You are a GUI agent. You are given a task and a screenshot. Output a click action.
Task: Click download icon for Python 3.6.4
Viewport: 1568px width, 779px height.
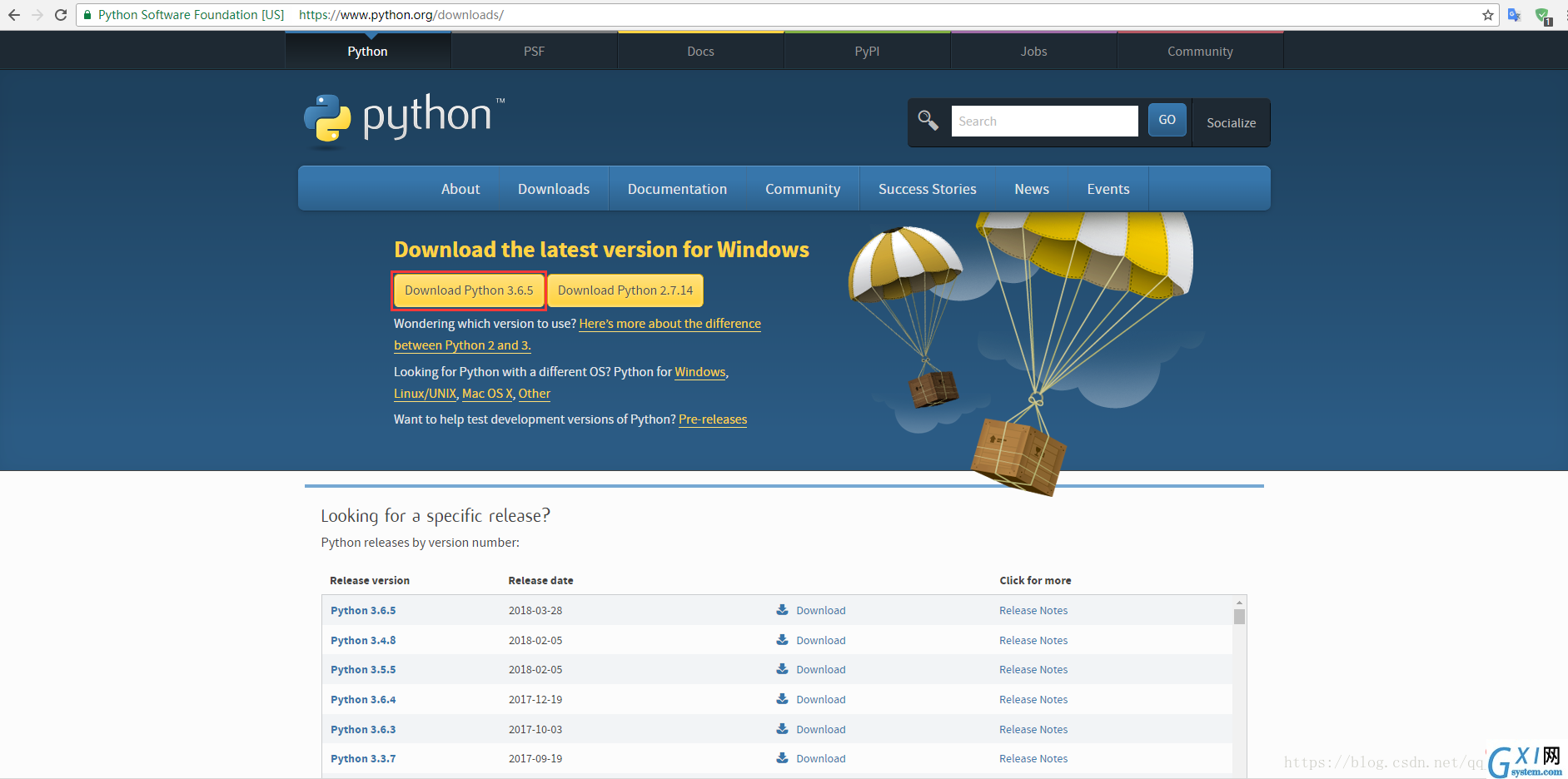pyautogui.click(x=782, y=698)
